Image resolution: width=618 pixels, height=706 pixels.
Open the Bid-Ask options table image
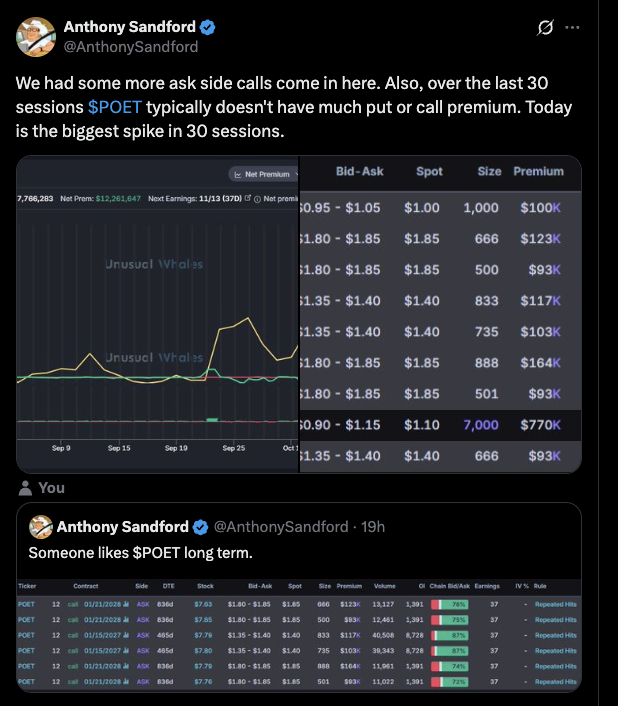click(x=440, y=315)
